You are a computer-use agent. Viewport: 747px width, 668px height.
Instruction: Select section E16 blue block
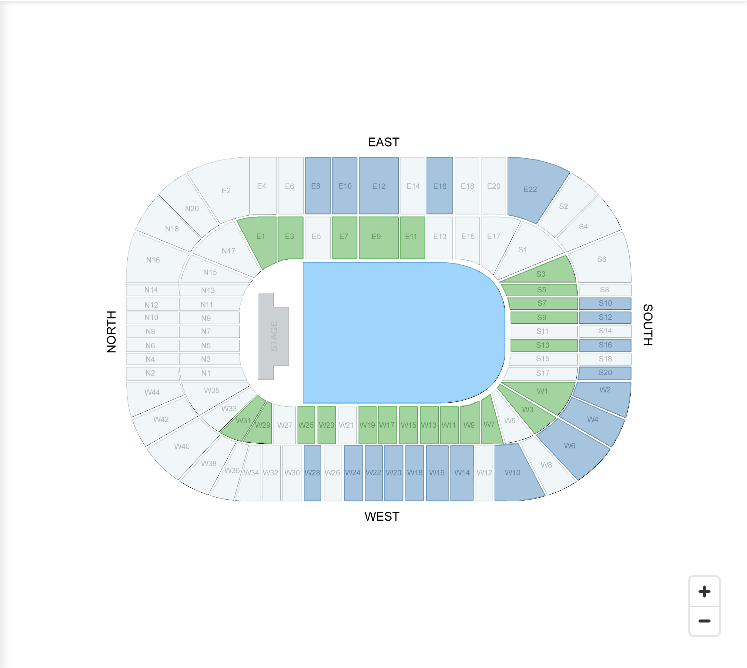[439, 186]
